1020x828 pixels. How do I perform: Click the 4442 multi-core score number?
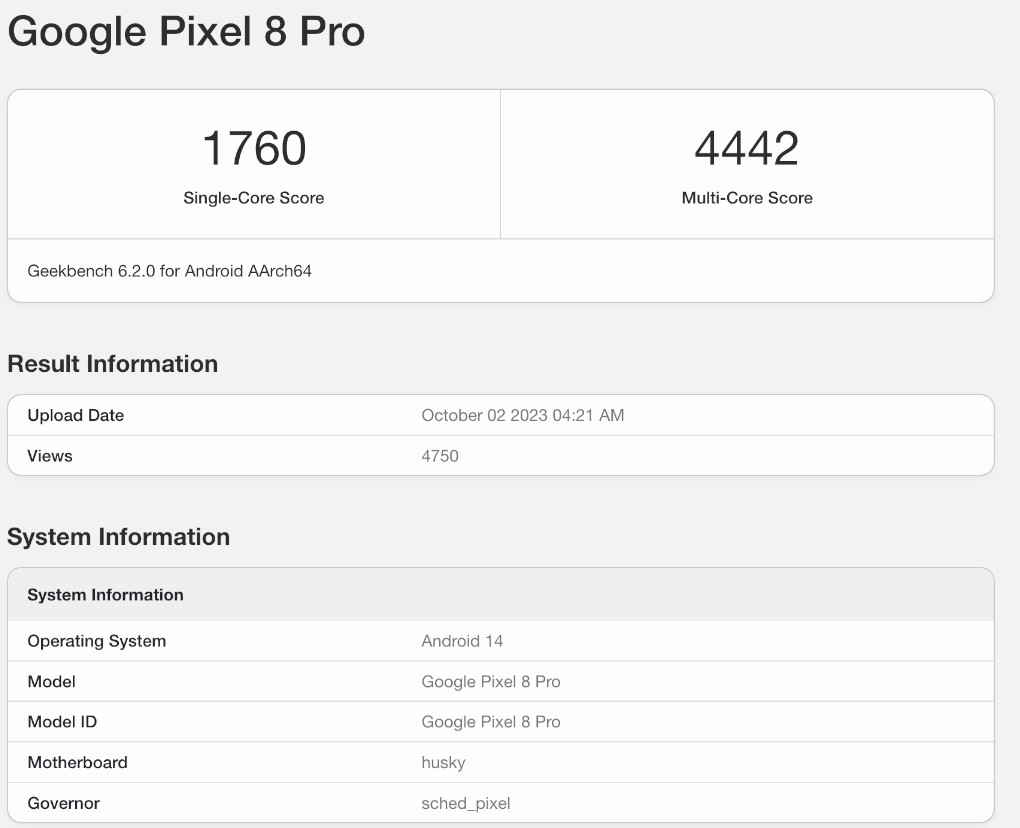(x=747, y=149)
